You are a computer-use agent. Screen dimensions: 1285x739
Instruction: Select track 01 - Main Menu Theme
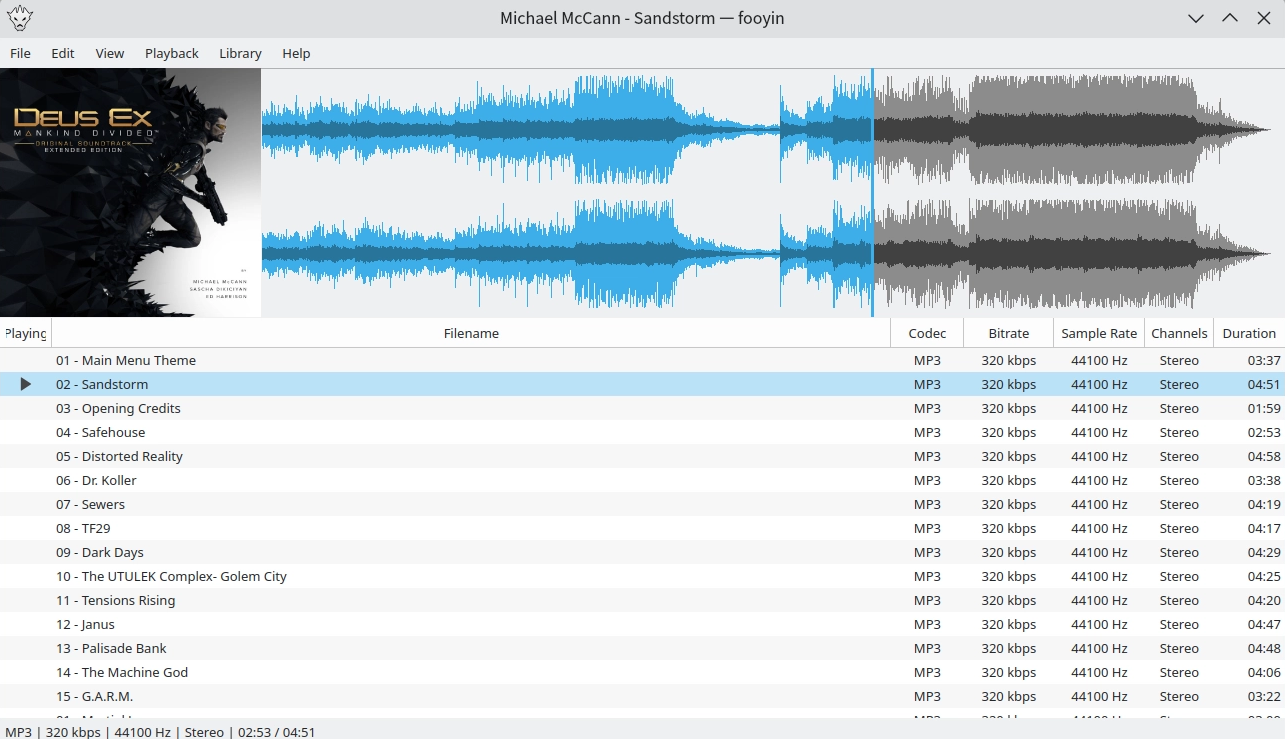[126, 360]
